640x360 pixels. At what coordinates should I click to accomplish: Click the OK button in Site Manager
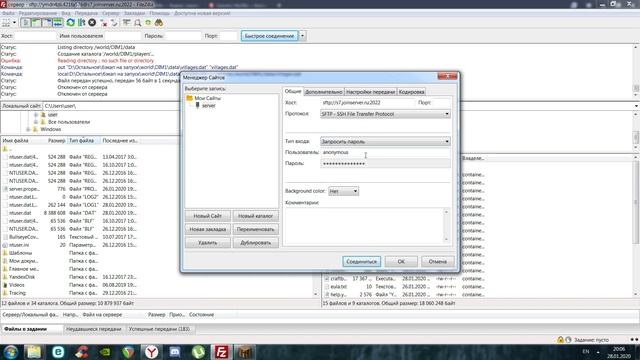click(x=401, y=262)
